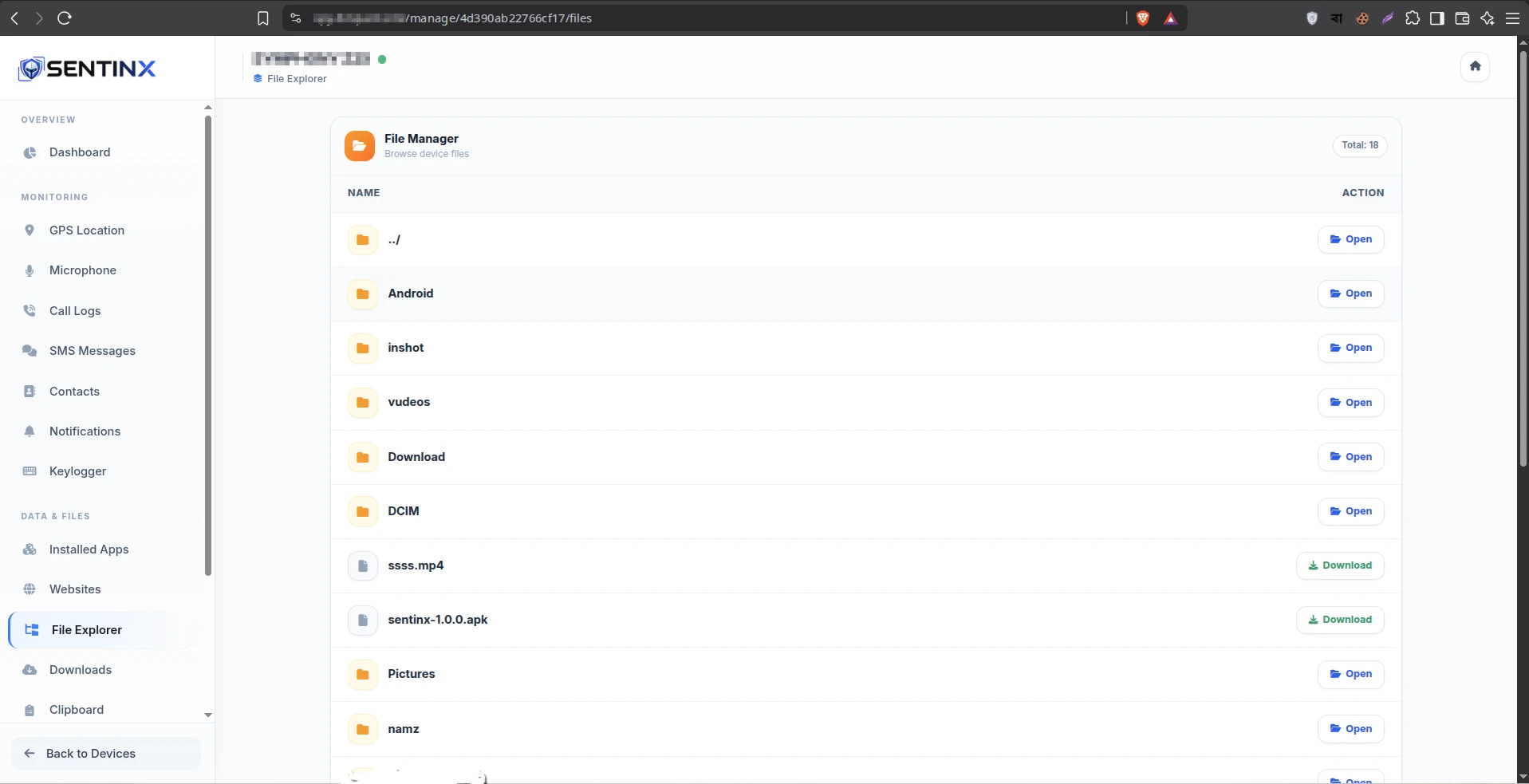Click the Sentinx shield logo
The width and height of the screenshot is (1529, 784).
click(x=30, y=69)
